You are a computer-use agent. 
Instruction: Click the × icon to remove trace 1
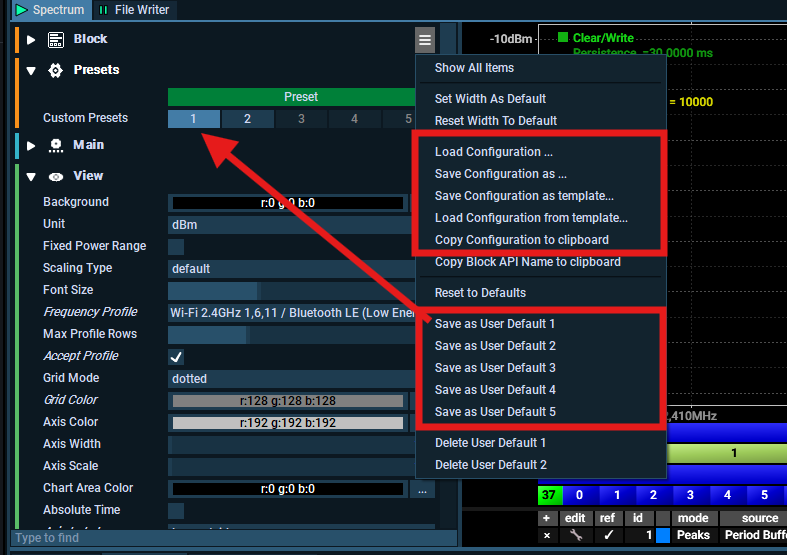click(546, 536)
